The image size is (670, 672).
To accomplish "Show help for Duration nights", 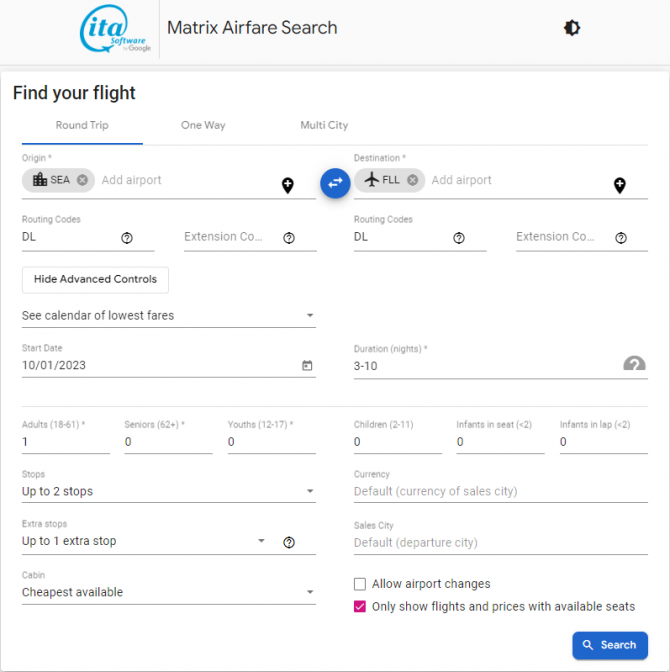I will pyautogui.click(x=634, y=364).
